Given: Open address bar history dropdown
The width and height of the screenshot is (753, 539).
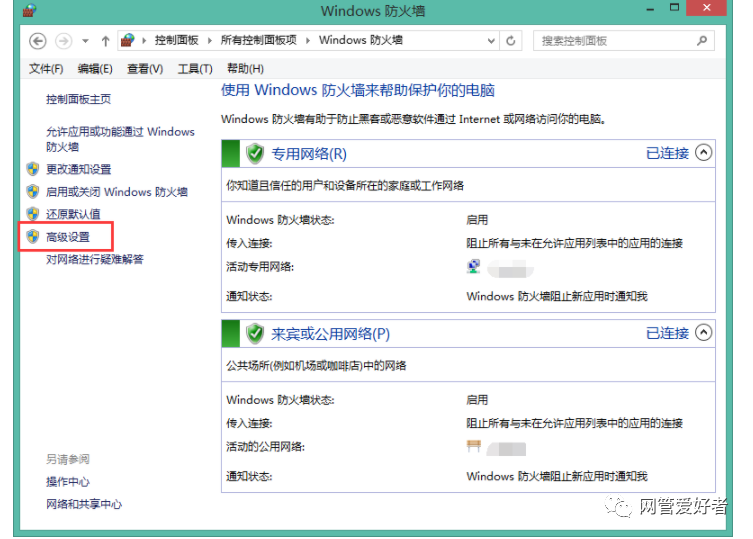Looking at the screenshot, I should pyautogui.click(x=491, y=41).
